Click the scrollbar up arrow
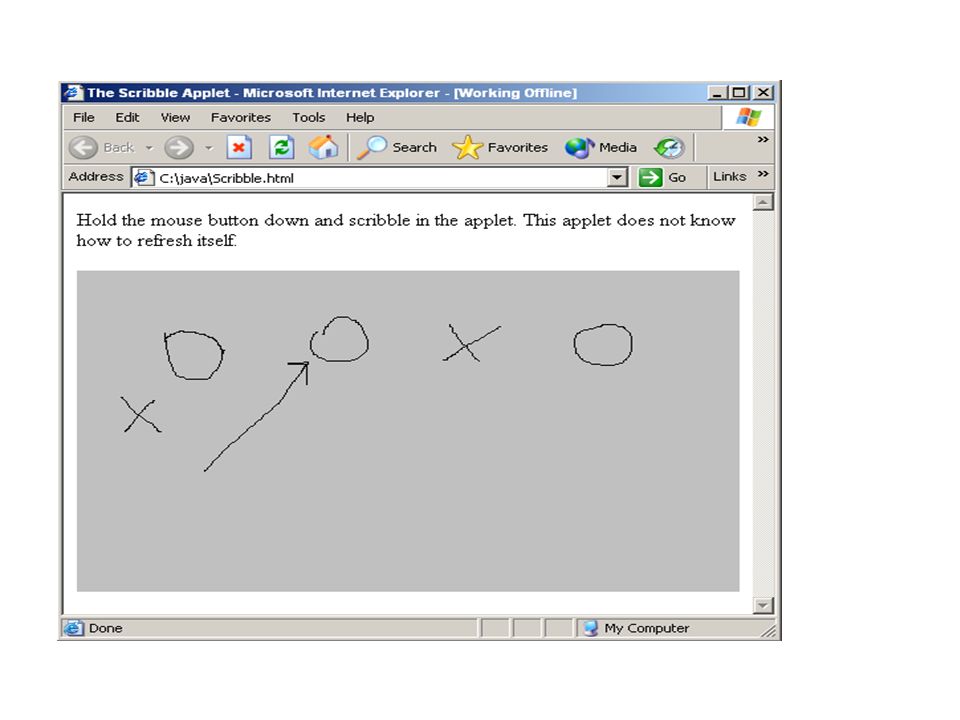This screenshot has width=960, height=720. 763,202
